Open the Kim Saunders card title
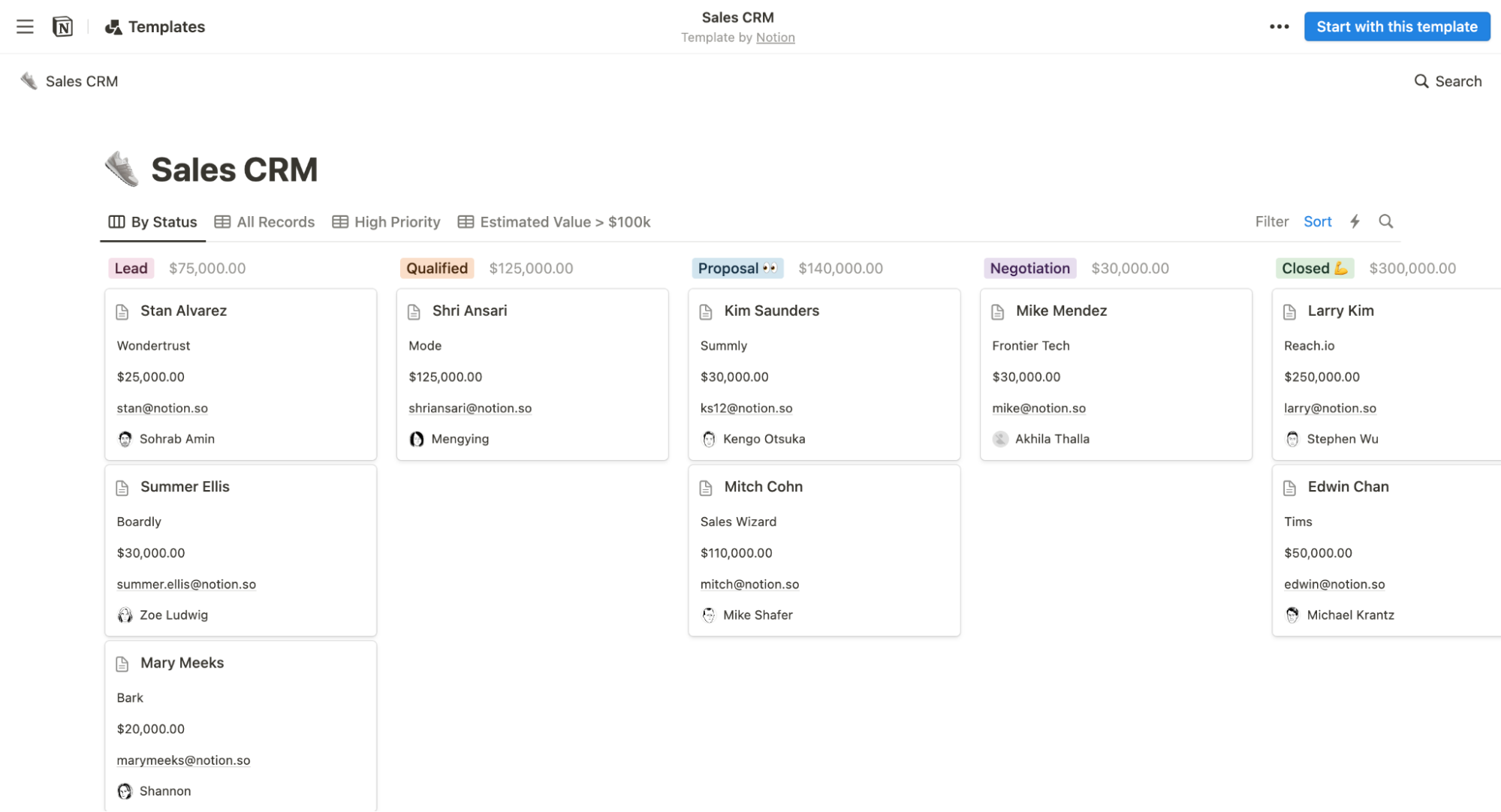 pyautogui.click(x=771, y=311)
